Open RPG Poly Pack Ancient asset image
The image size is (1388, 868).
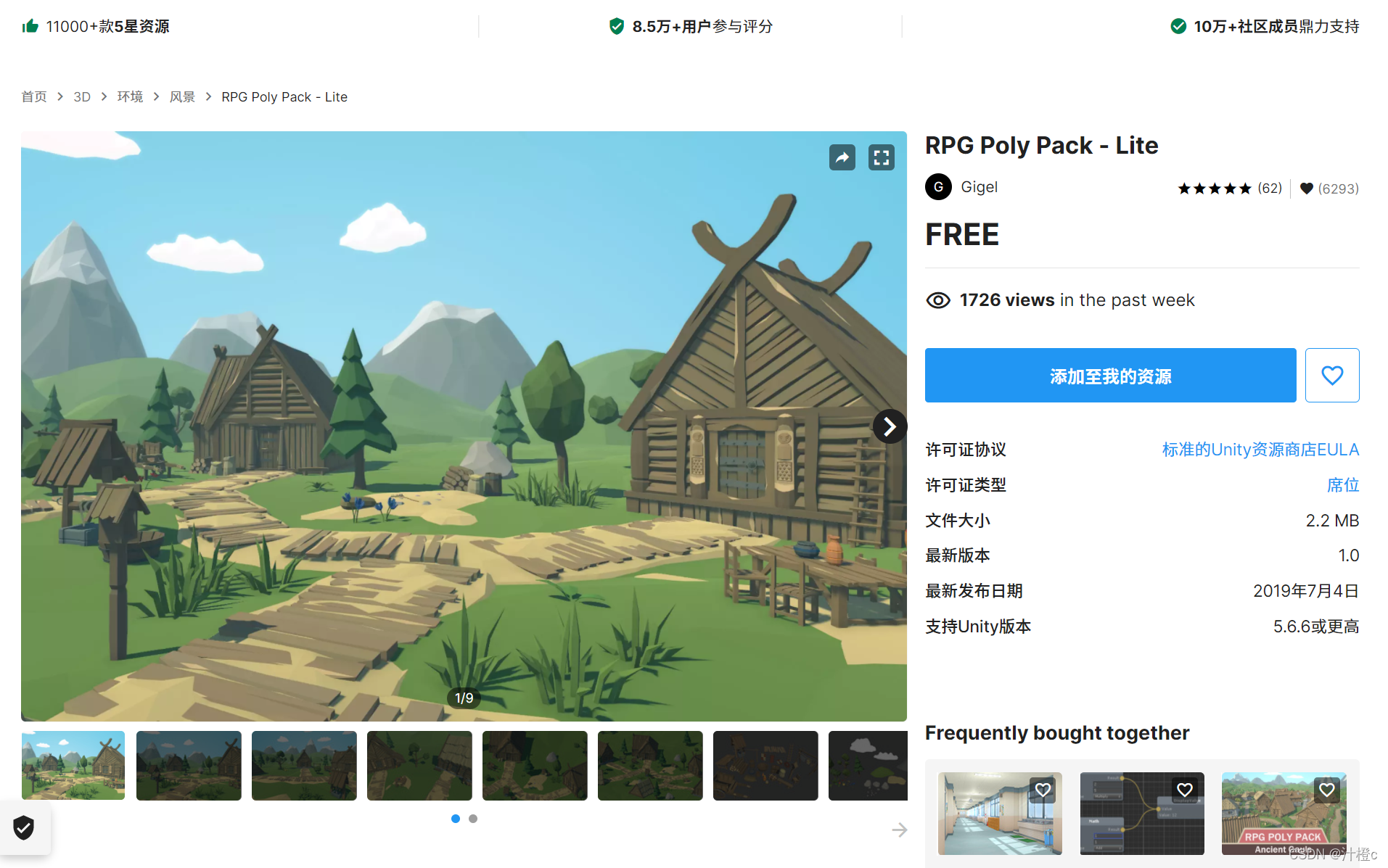[1284, 814]
